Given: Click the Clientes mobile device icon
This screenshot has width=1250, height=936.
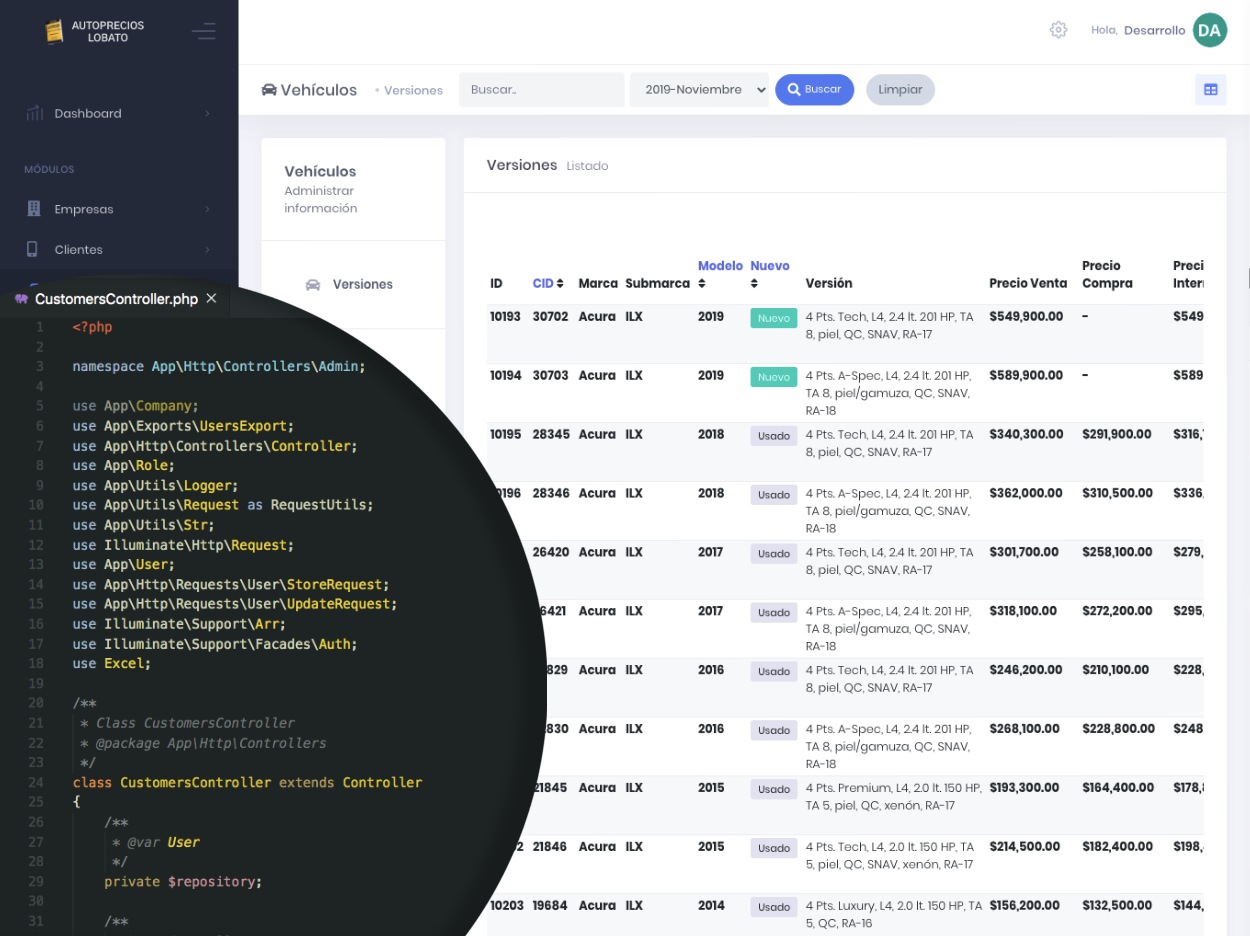Looking at the screenshot, I should click(33, 249).
